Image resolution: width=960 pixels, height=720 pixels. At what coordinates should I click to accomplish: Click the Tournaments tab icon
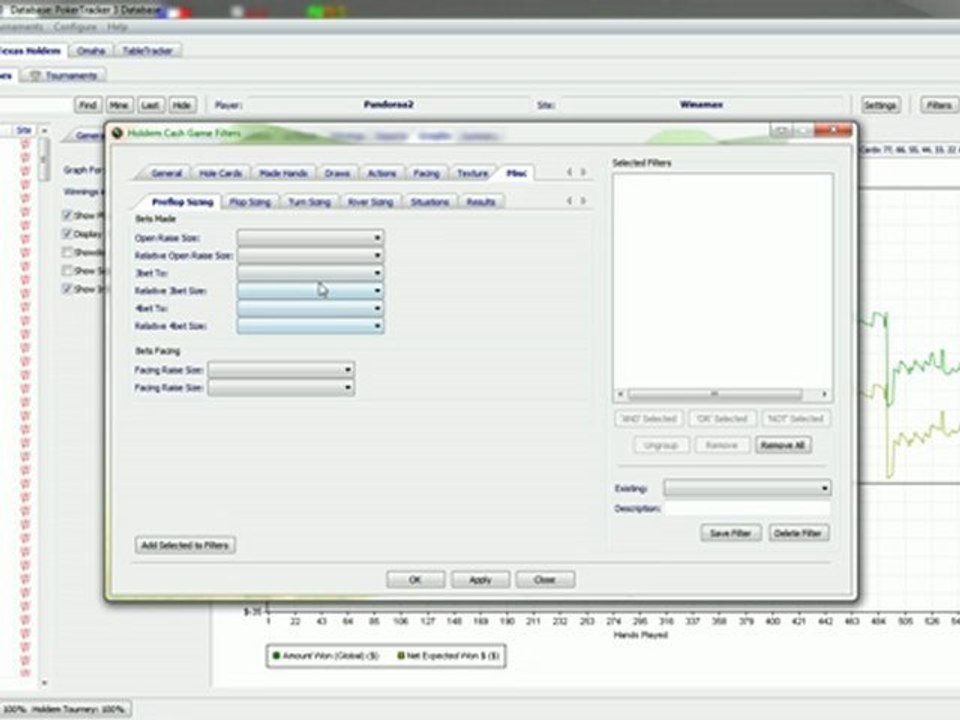[x=35, y=75]
